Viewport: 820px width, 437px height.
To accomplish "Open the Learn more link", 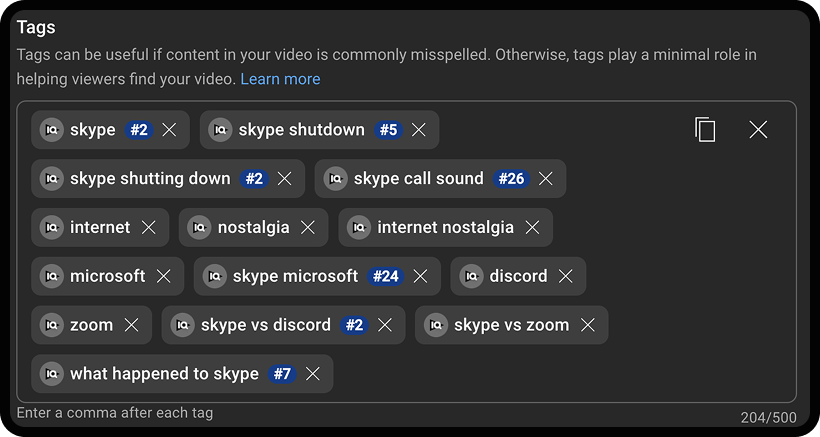I will pos(280,79).
